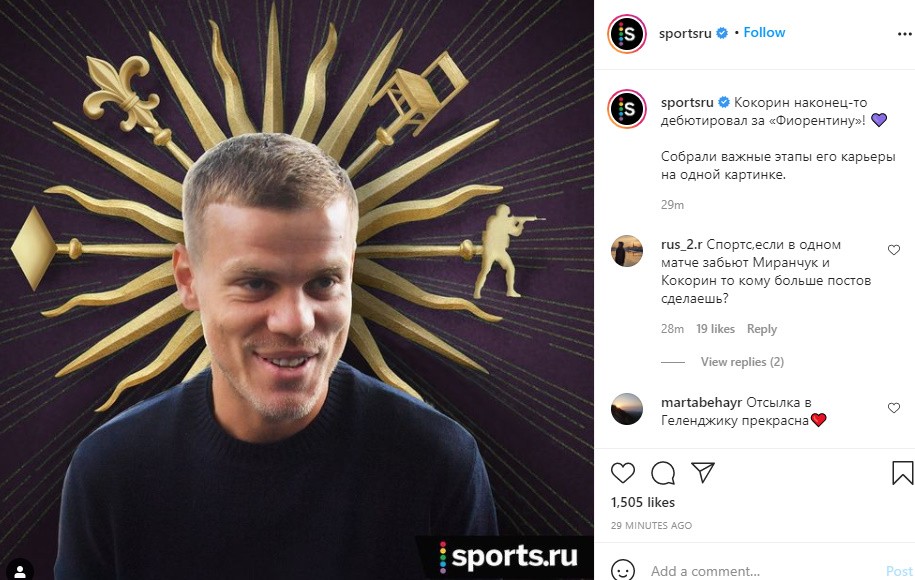Like the martabehayr comment
The height and width of the screenshot is (580, 915).
893,408
